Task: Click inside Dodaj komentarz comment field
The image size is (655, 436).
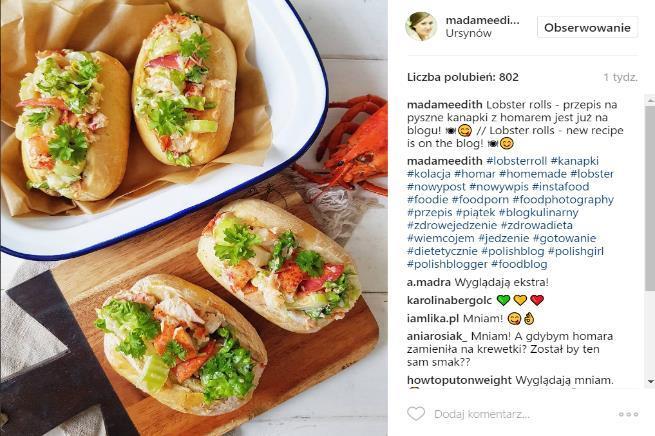Action: click(x=482, y=414)
